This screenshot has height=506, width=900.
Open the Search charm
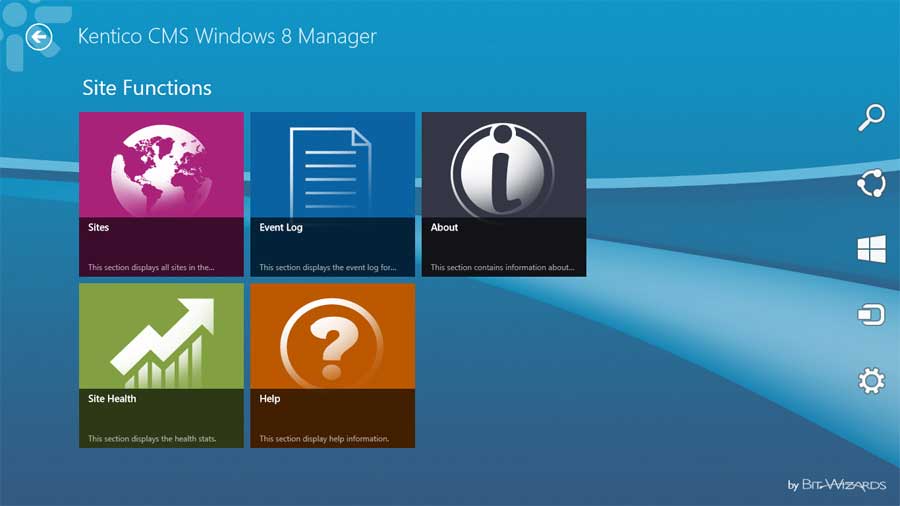pos(871,118)
